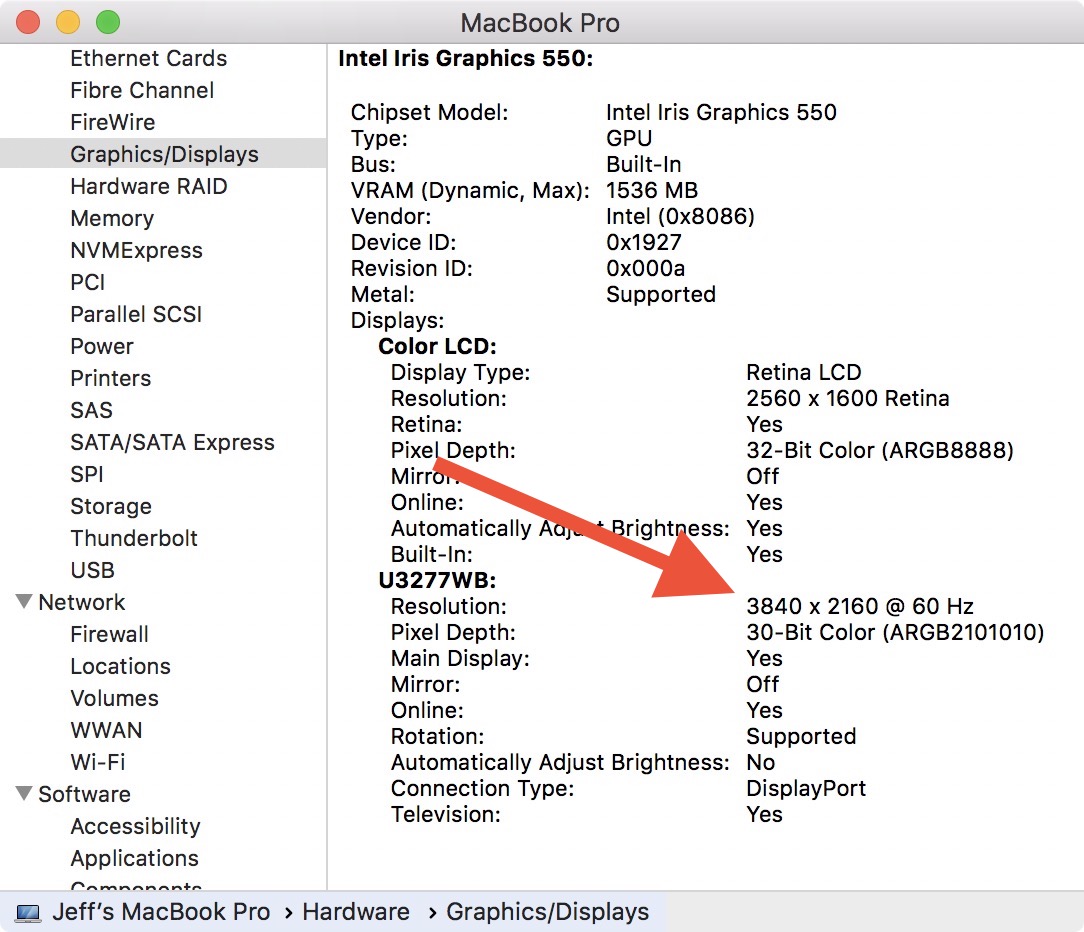Open Applications under Software
The width and height of the screenshot is (1084, 932).
coord(134,858)
